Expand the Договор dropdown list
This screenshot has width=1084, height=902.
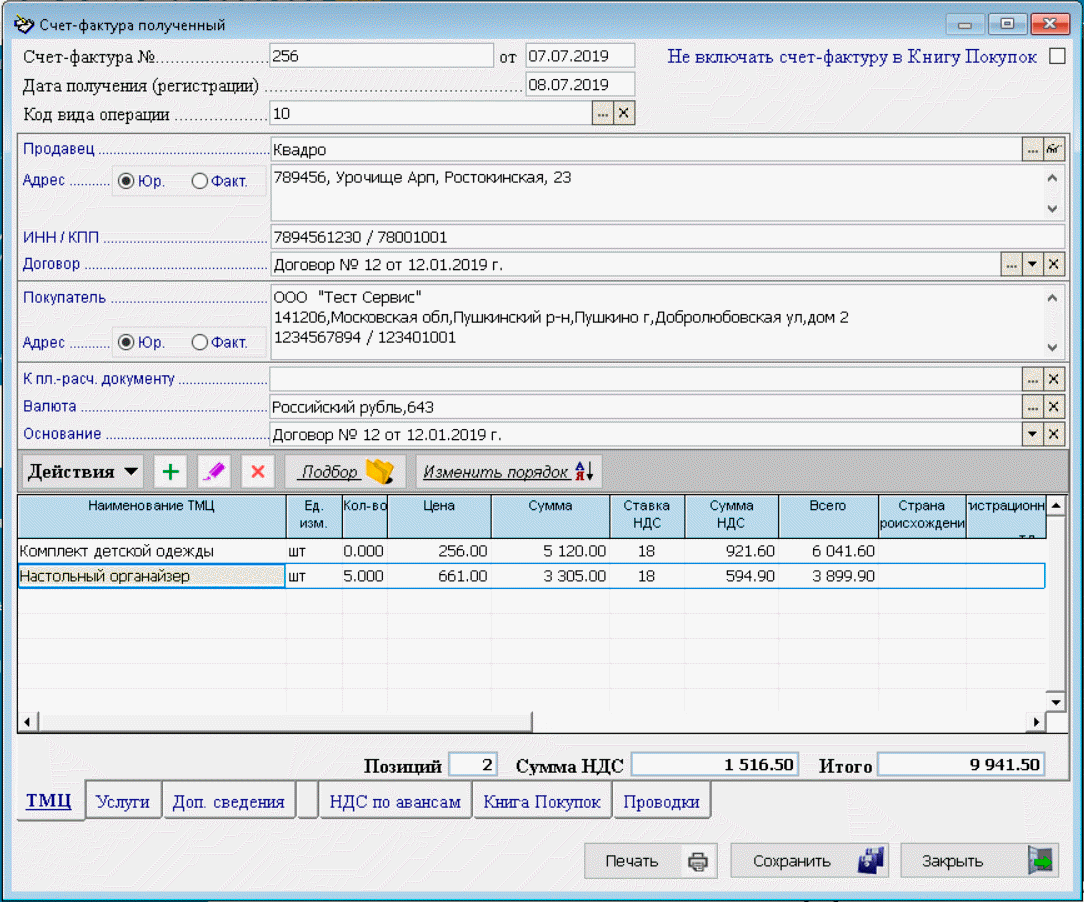click(1032, 264)
